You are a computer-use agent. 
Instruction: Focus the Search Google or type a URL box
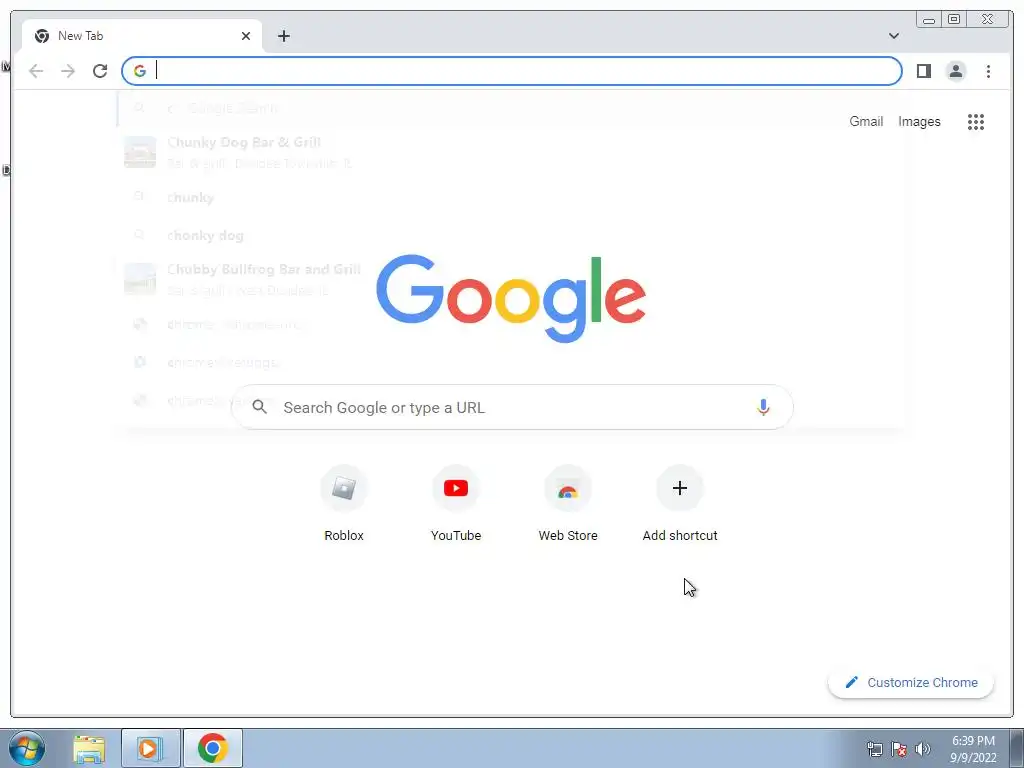pos(512,408)
